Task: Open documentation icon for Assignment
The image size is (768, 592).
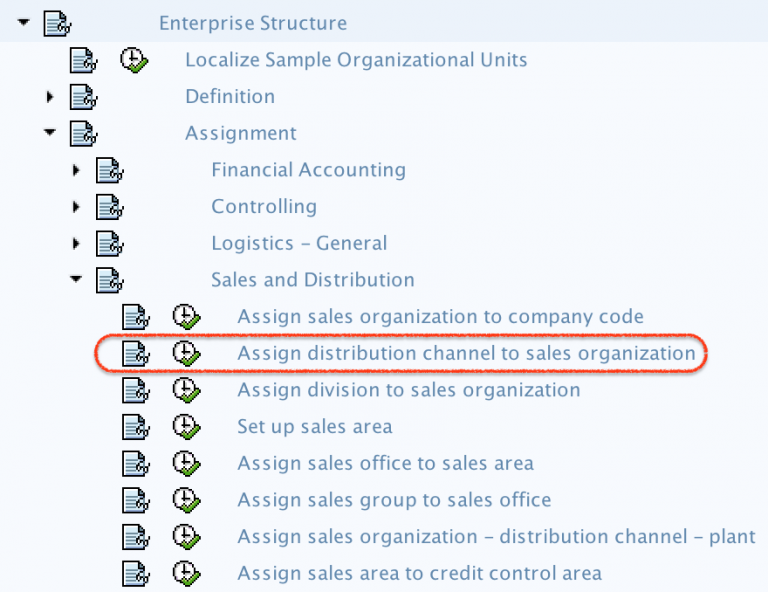Action: (x=83, y=133)
